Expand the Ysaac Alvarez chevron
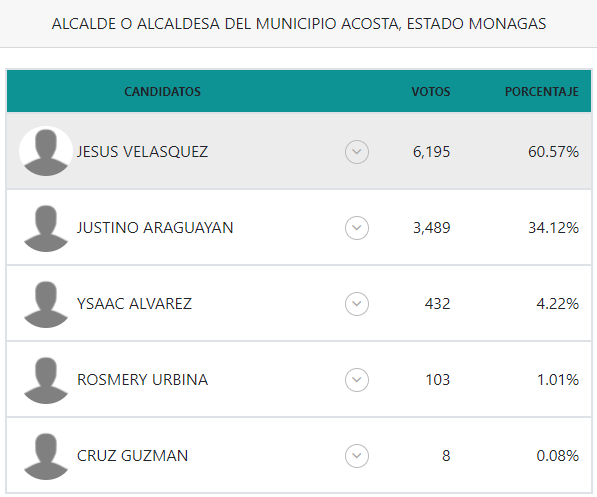Viewport: 597px width, 497px height. click(357, 304)
